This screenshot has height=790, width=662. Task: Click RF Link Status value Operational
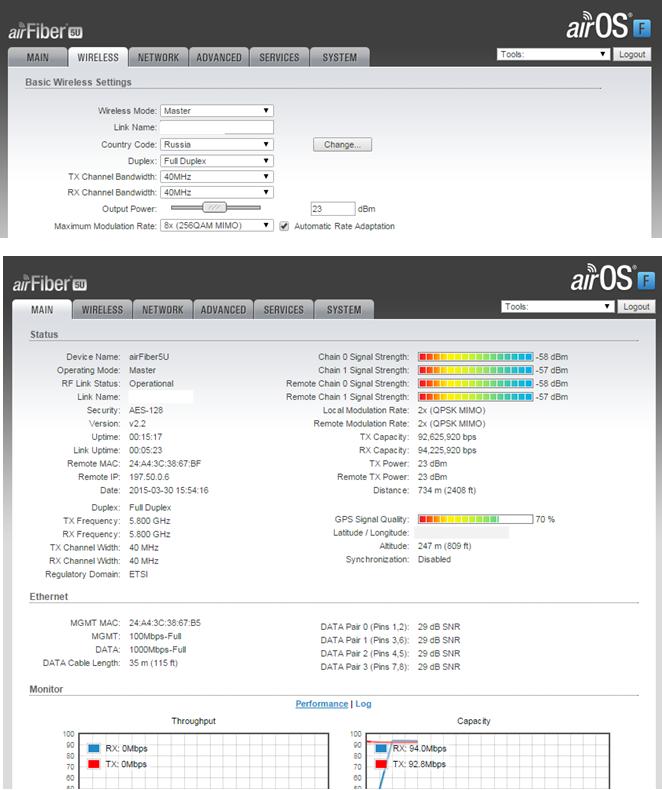coord(151,383)
